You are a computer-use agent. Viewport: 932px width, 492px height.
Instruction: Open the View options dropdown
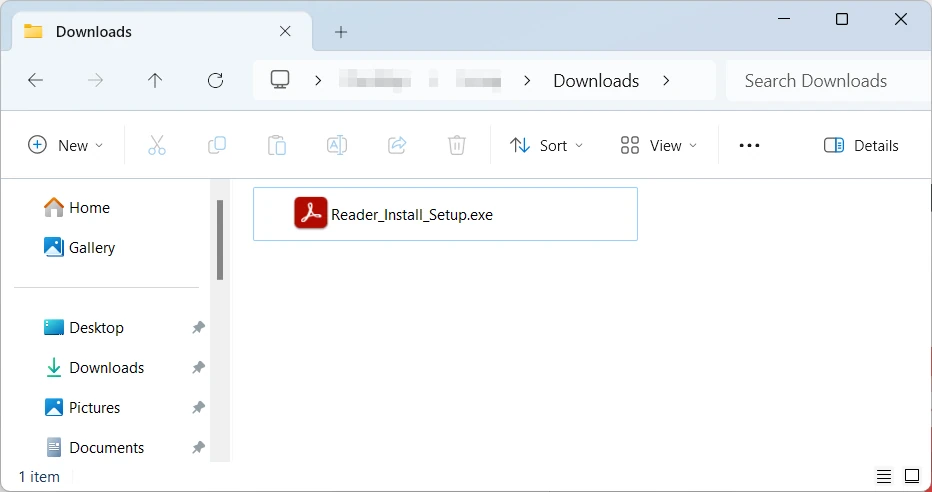pyautogui.click(x=659, y=145)
